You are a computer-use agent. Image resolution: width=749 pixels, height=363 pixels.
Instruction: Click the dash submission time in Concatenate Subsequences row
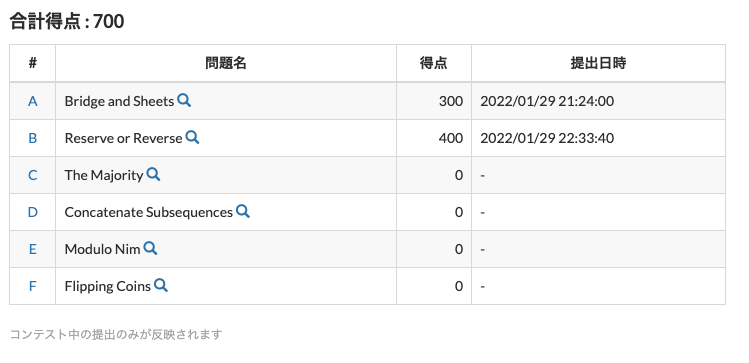[482, 212]
